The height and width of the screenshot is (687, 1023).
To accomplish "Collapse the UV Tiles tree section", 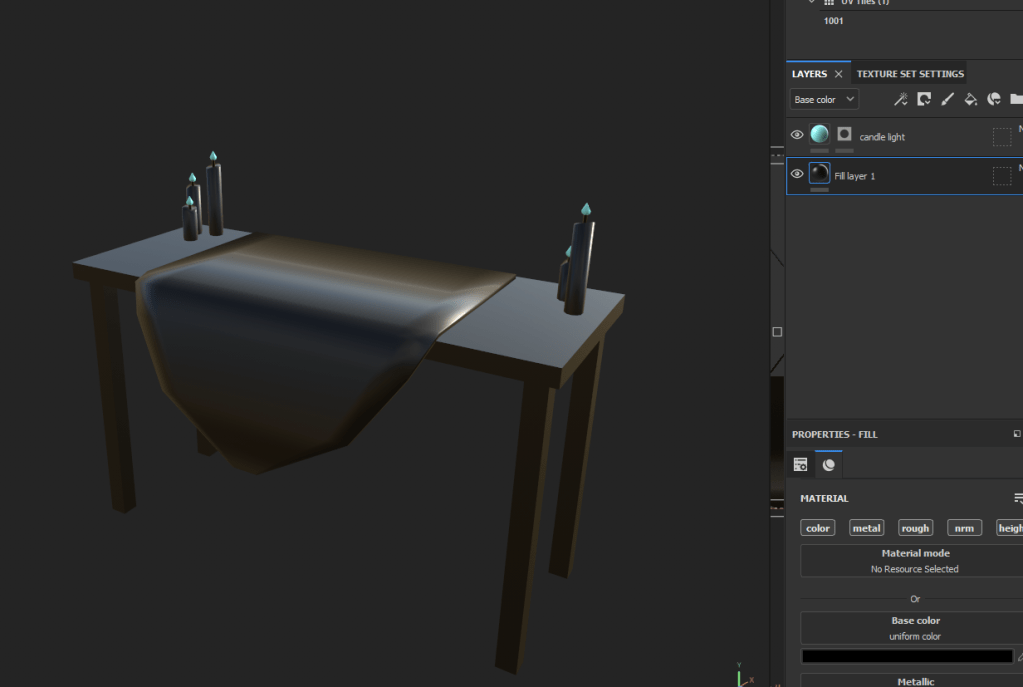I will (812, 2).
